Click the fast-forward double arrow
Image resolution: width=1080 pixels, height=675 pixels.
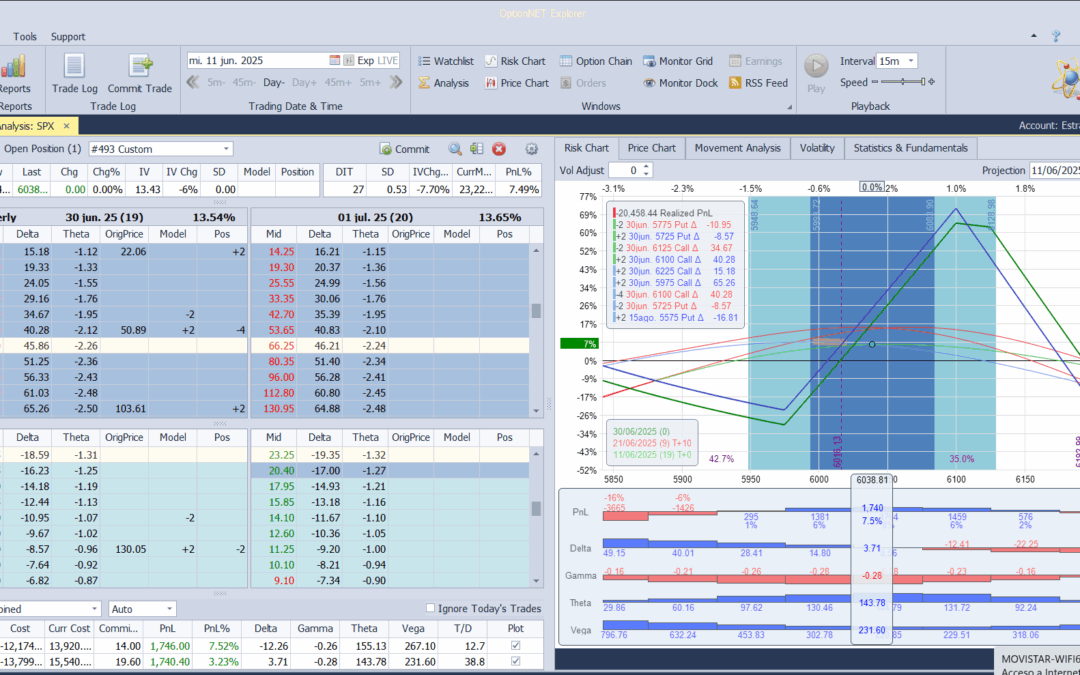pos(395,82)
